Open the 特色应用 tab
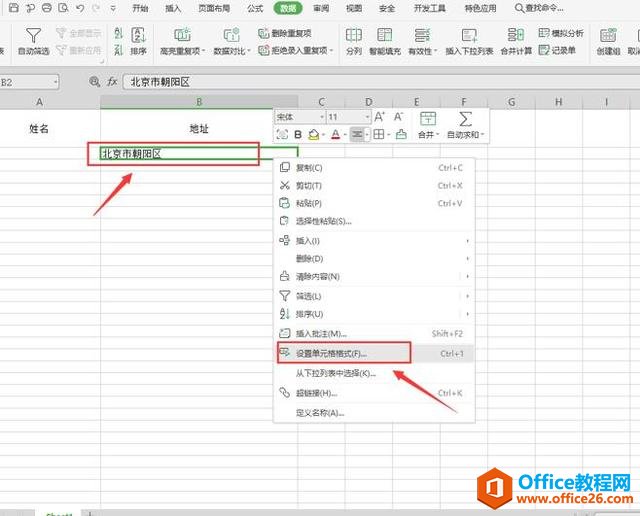Screen dimensions: 640x516 click(480, 8)
